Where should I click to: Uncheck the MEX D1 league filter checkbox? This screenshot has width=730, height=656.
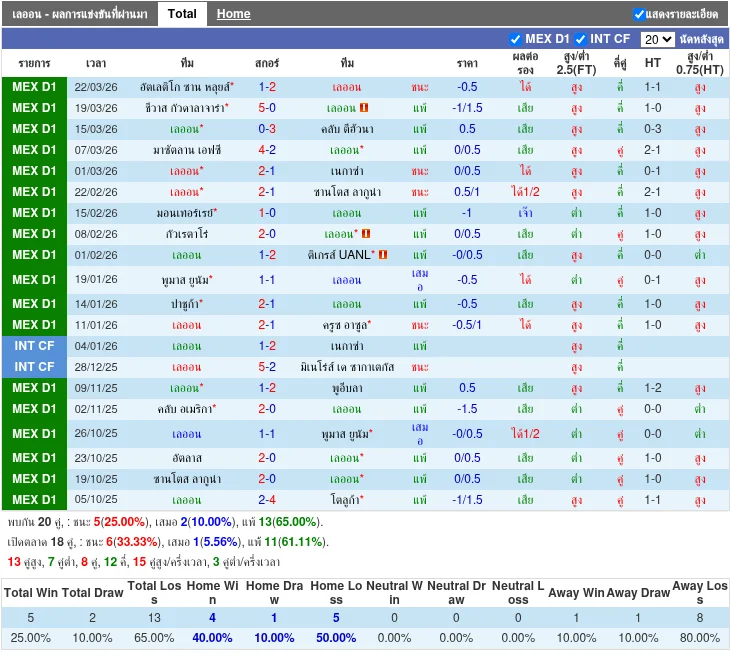516,39
